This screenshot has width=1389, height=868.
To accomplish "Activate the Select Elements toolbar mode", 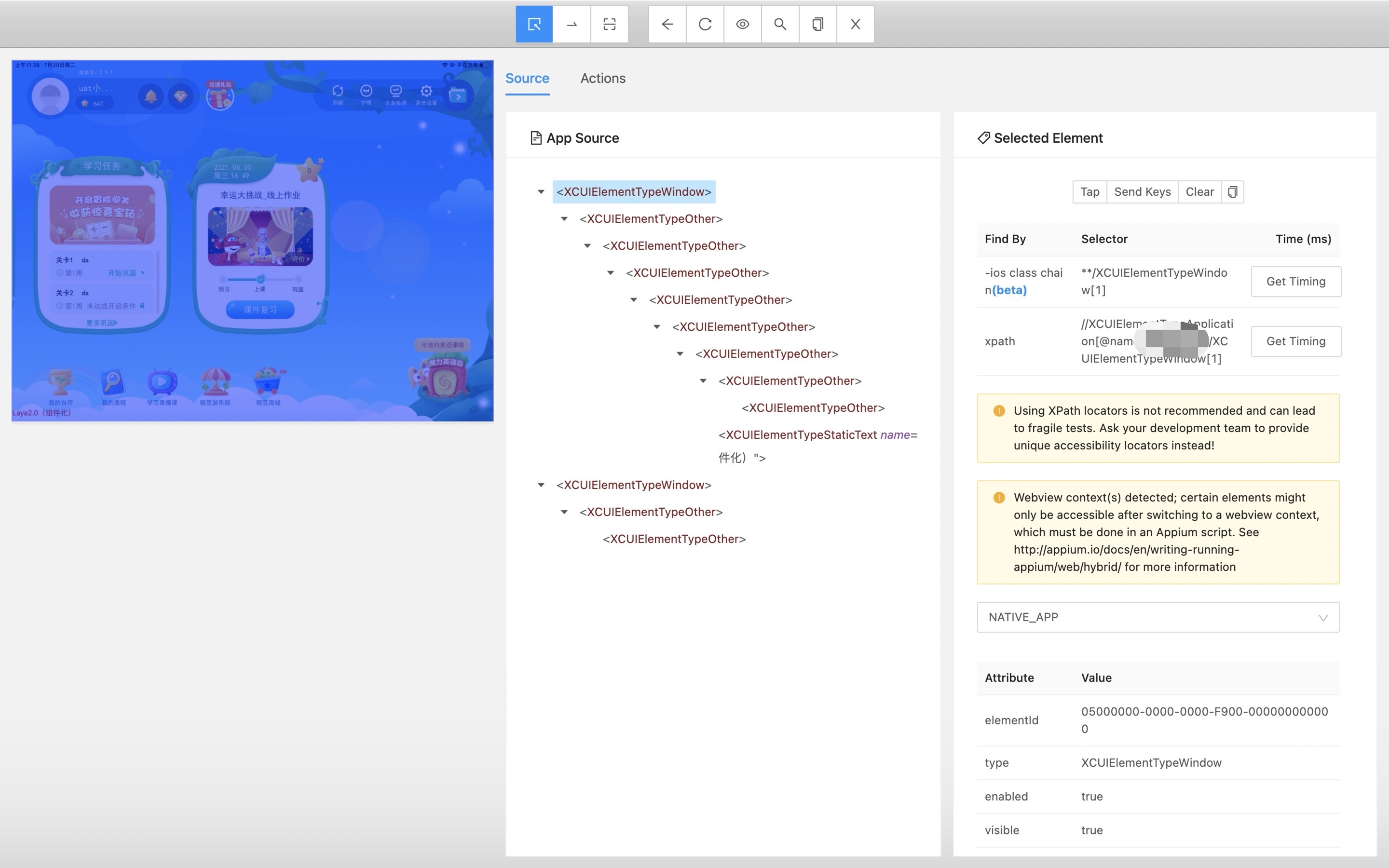I will (x=534, y=24).
